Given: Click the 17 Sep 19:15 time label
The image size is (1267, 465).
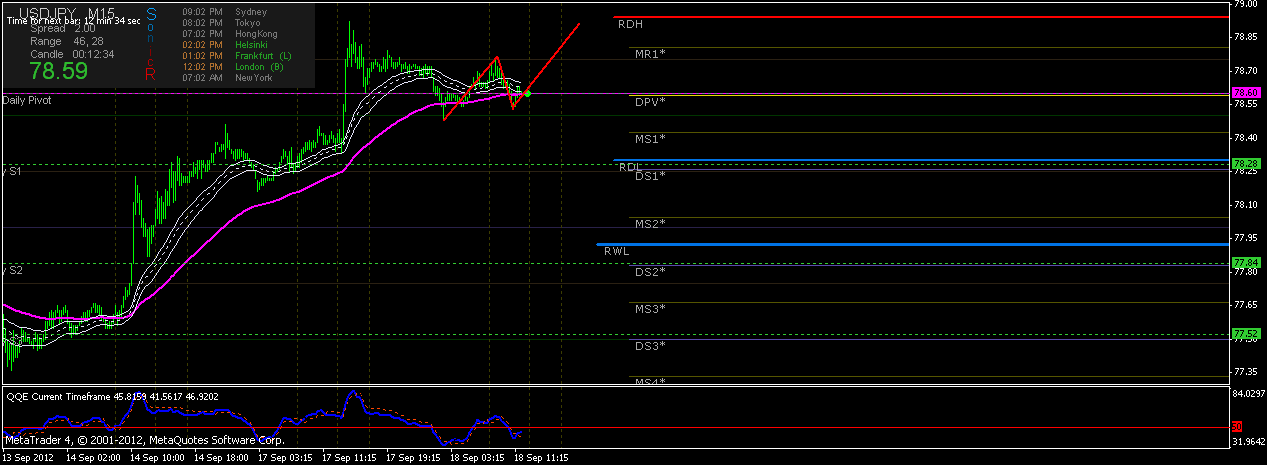Looking at the screenshot, I should click(415, 457).
